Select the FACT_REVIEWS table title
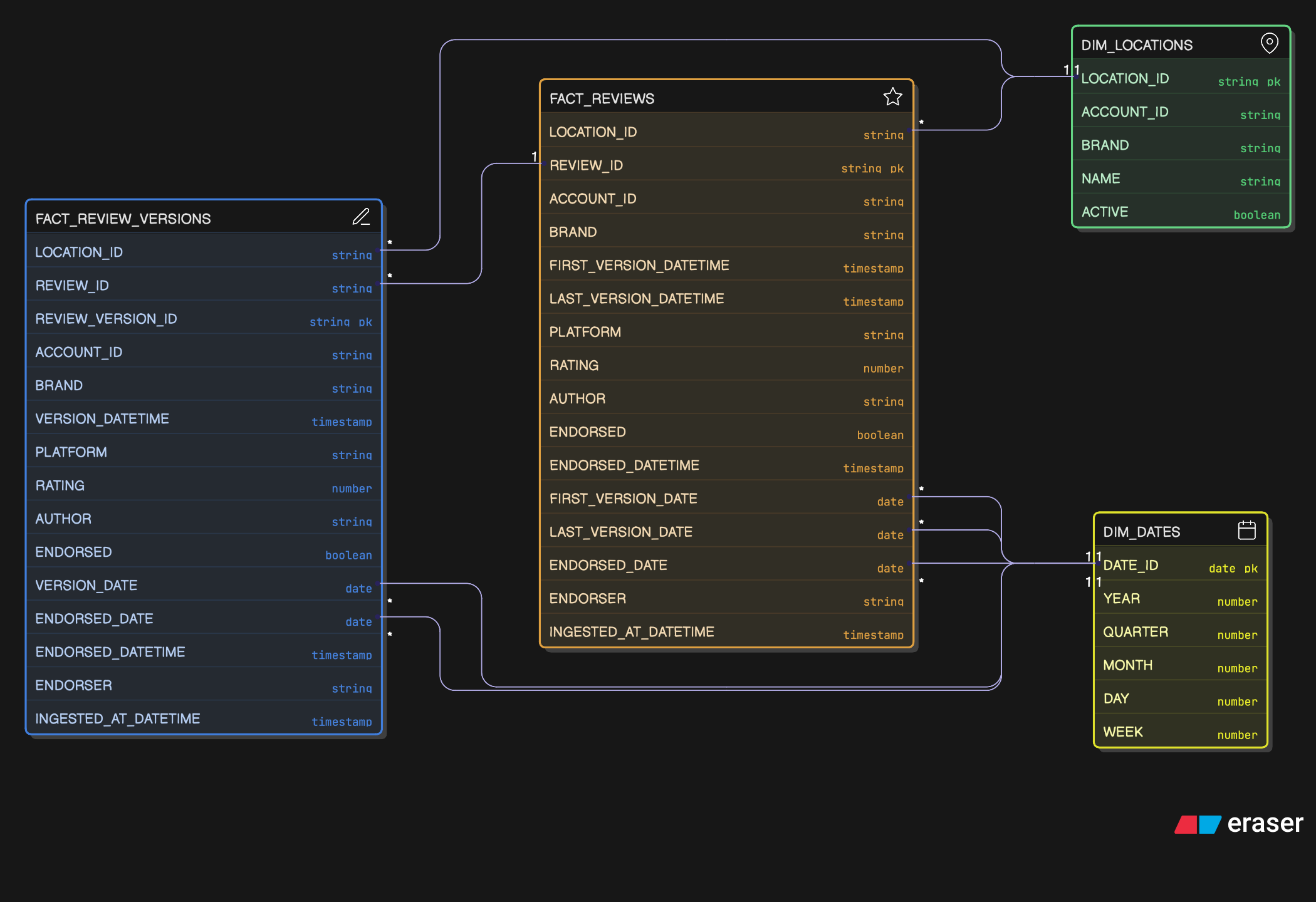1316x902 pixels. pyautogui.click(x=602, y=98)
